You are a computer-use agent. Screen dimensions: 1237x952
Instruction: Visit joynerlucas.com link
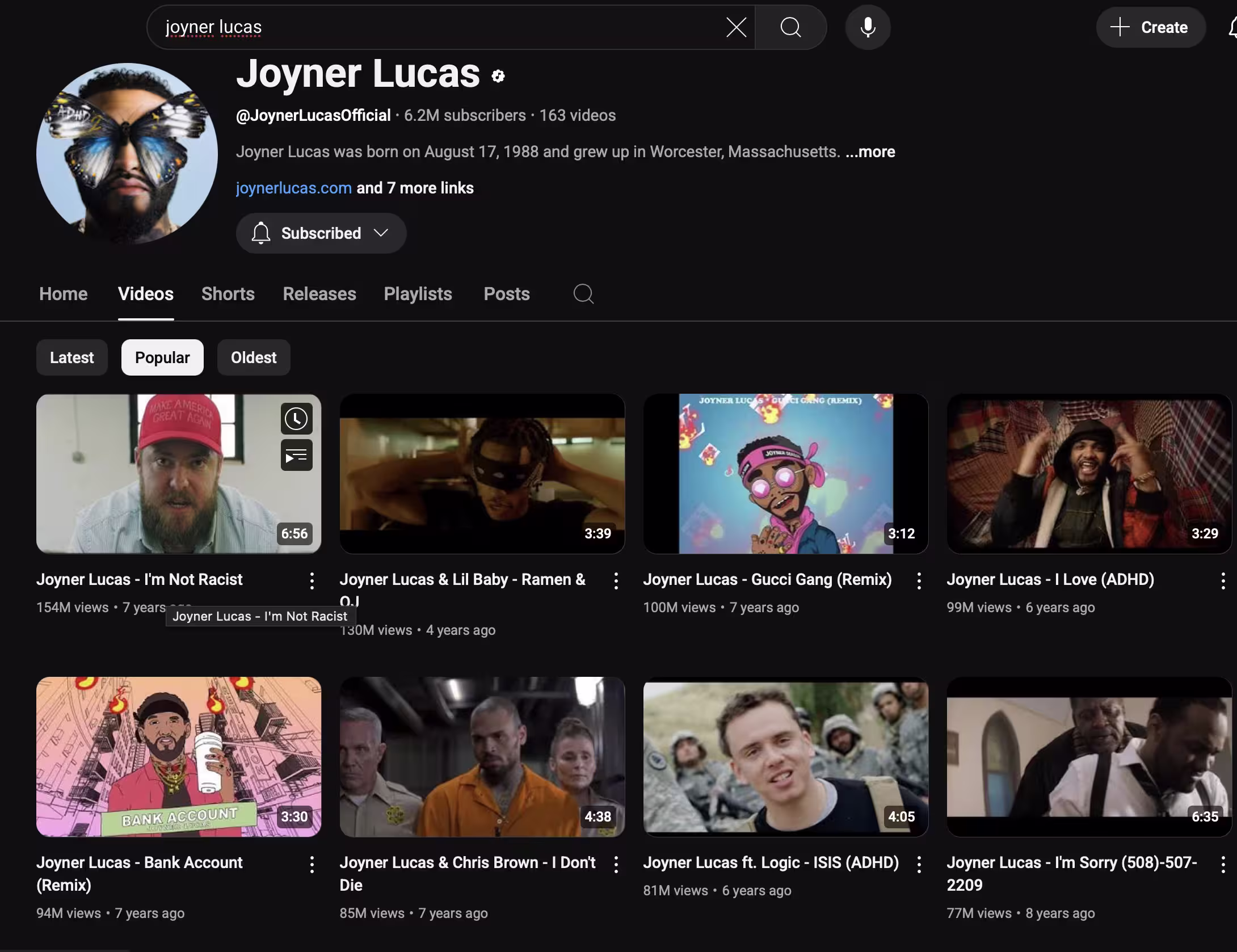point(294,188)
